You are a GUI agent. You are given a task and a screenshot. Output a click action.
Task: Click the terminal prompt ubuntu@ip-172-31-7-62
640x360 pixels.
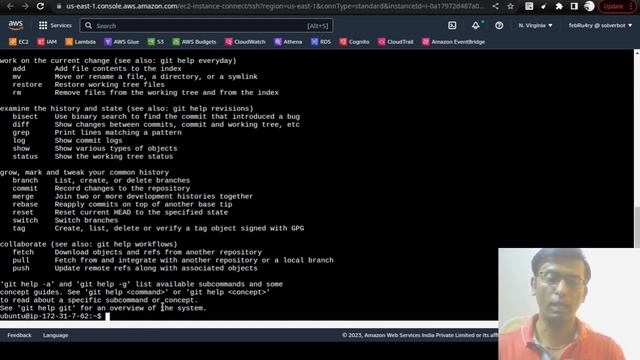(x=51, y=316)
